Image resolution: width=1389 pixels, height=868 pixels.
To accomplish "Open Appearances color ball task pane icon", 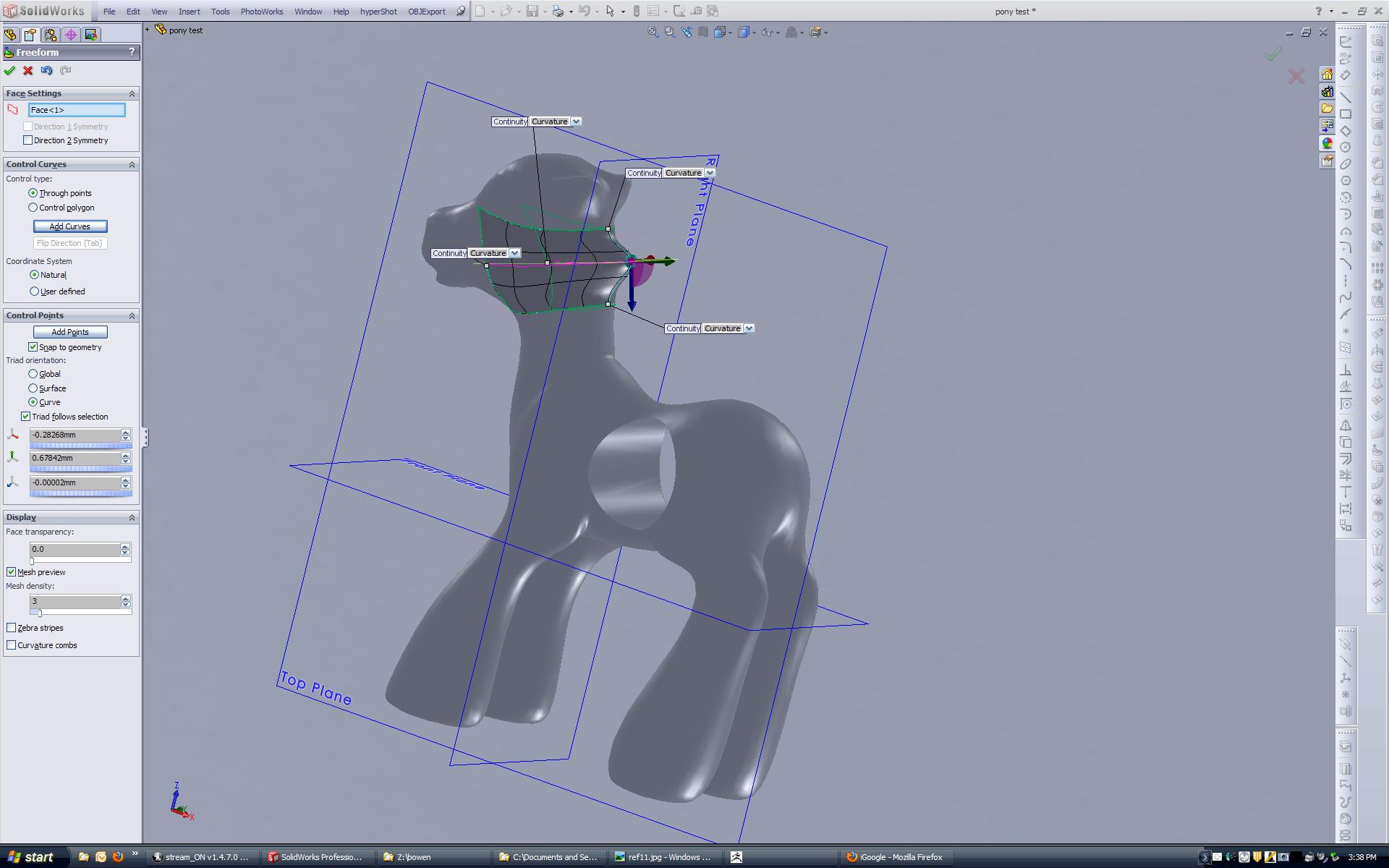I will (1327, 143).
